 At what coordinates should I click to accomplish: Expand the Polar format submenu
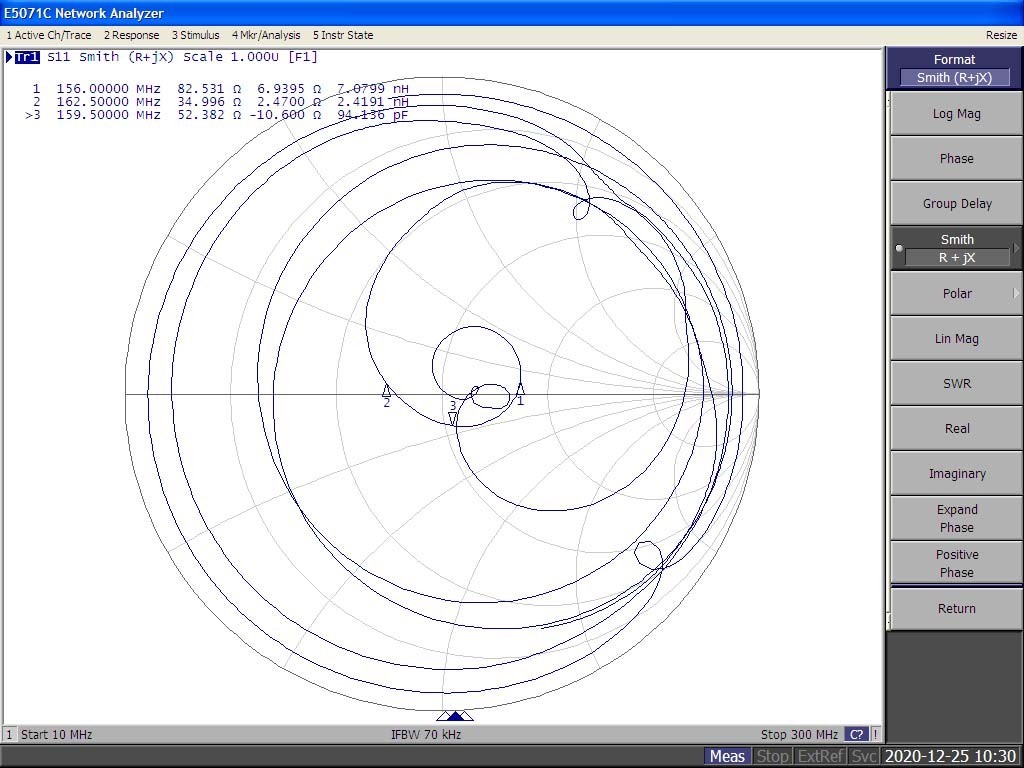956,294
